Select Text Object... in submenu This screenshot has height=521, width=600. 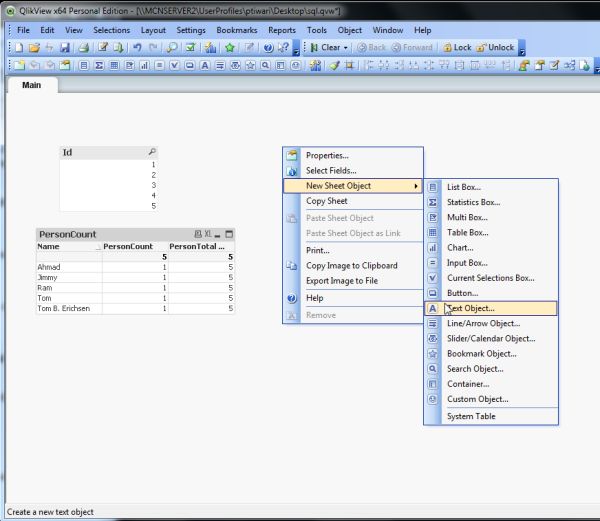pyautogui.click(x=491, y=308)
